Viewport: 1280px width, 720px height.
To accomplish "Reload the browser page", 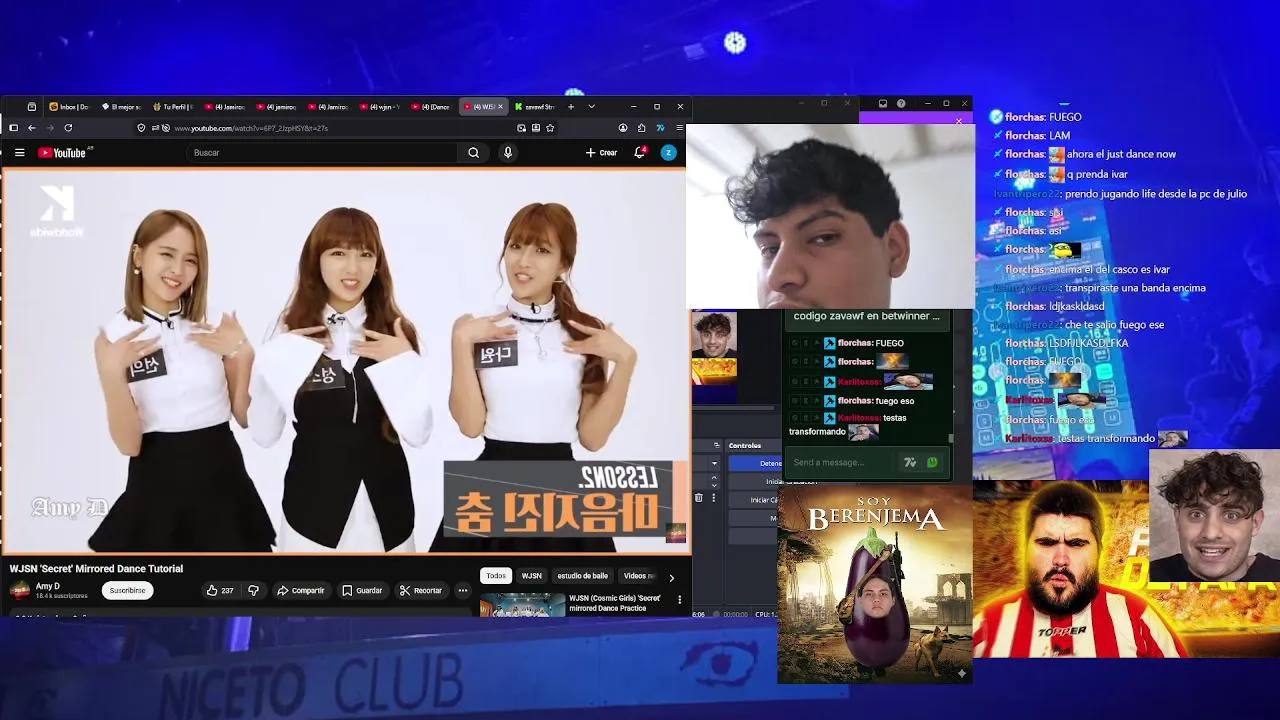I will pos(68,128).
